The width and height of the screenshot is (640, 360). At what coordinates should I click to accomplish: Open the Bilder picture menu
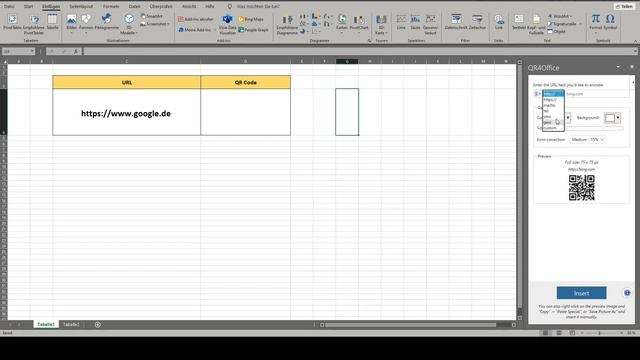tap(71, 23)
